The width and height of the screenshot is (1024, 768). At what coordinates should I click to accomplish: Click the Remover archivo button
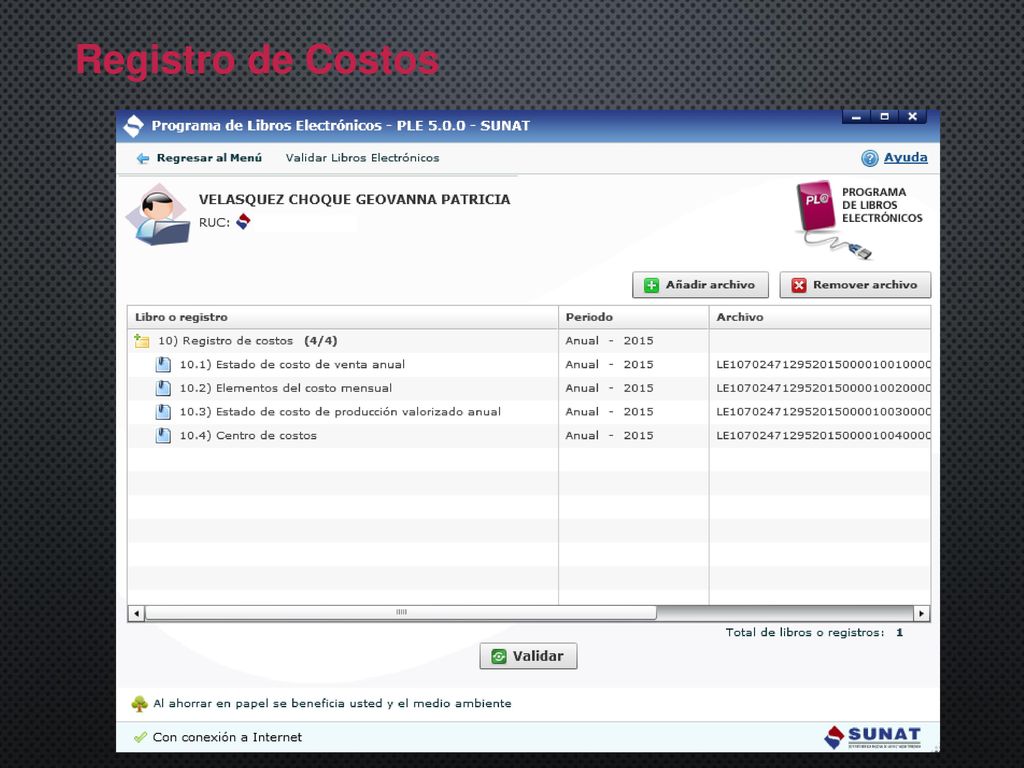(855, 285)
